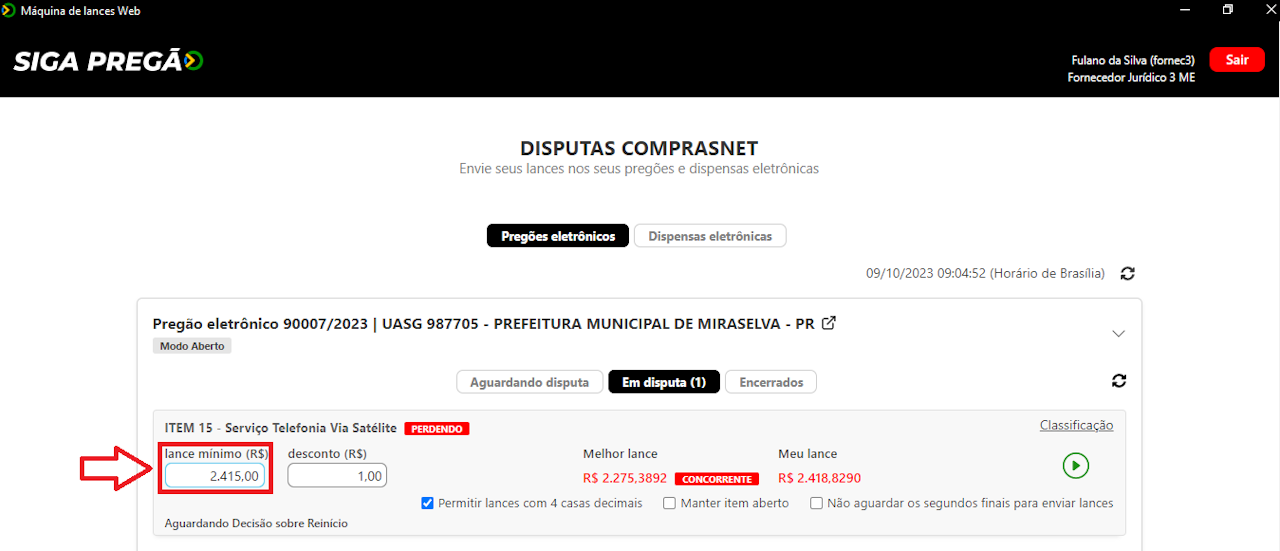The image size is (1280, 551).
Task: Click the Melhor lance value R$ 2.275,3892
Action: point(625,478)
